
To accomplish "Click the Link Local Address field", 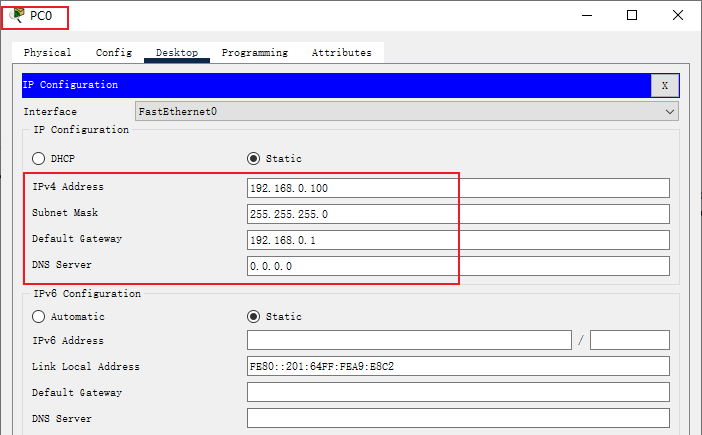I will click(x=458, y=366).
